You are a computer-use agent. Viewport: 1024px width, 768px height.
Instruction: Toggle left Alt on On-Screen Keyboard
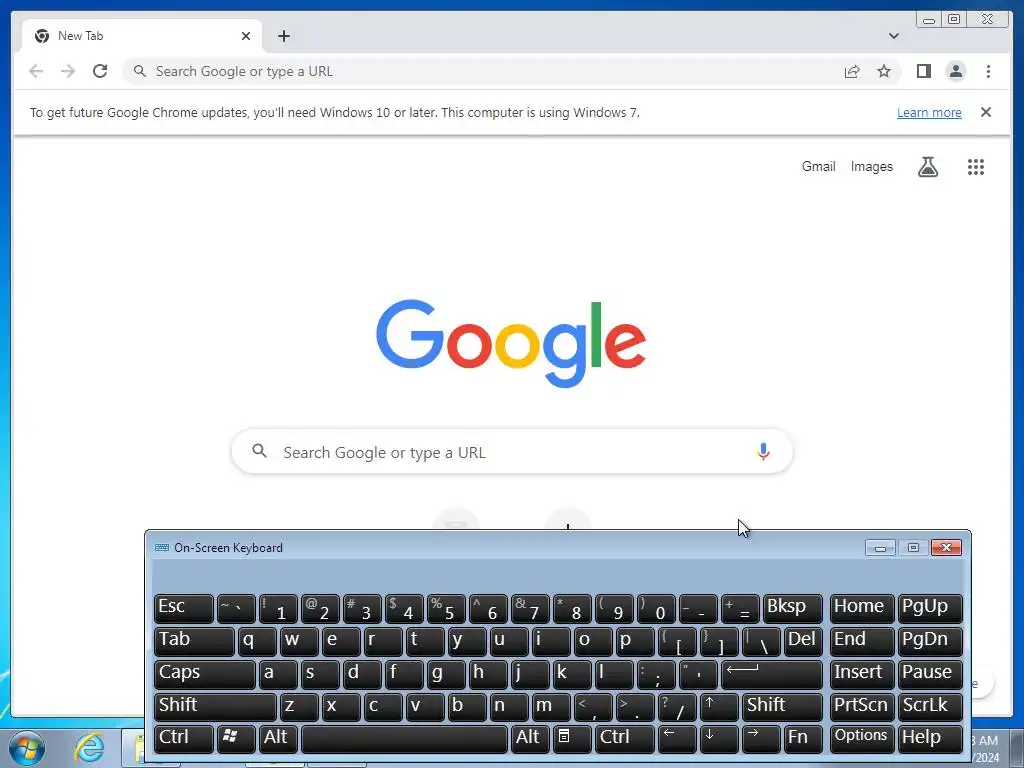278,739
